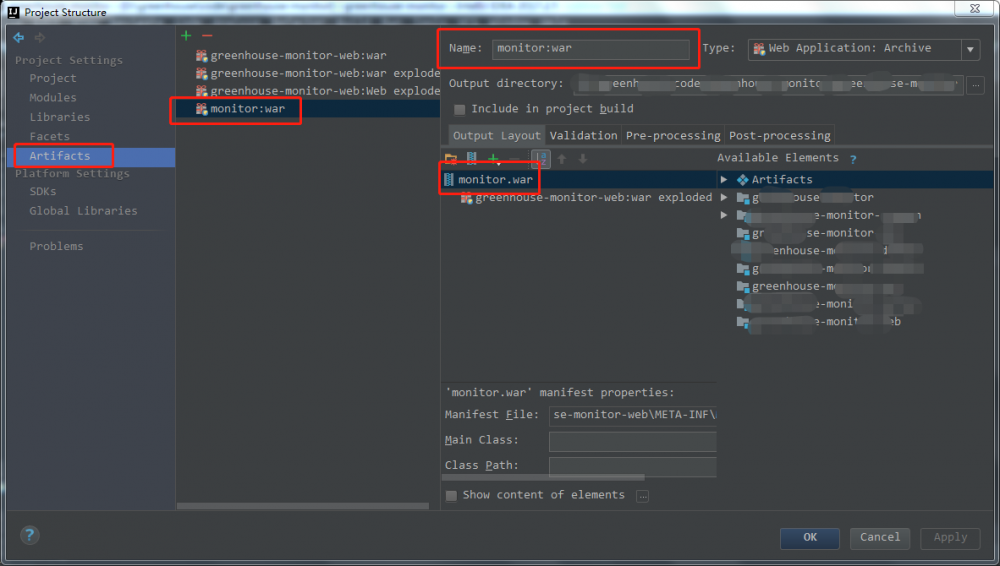Create Archive in output layout toolbar

471,158
